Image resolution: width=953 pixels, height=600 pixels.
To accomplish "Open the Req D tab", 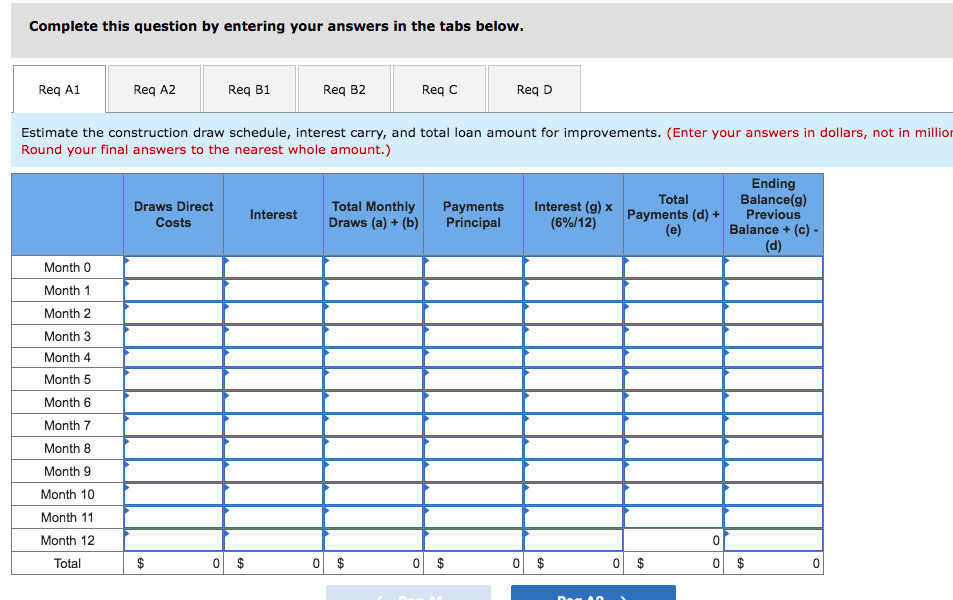I will pyautogui.click(x=534, y=88).
